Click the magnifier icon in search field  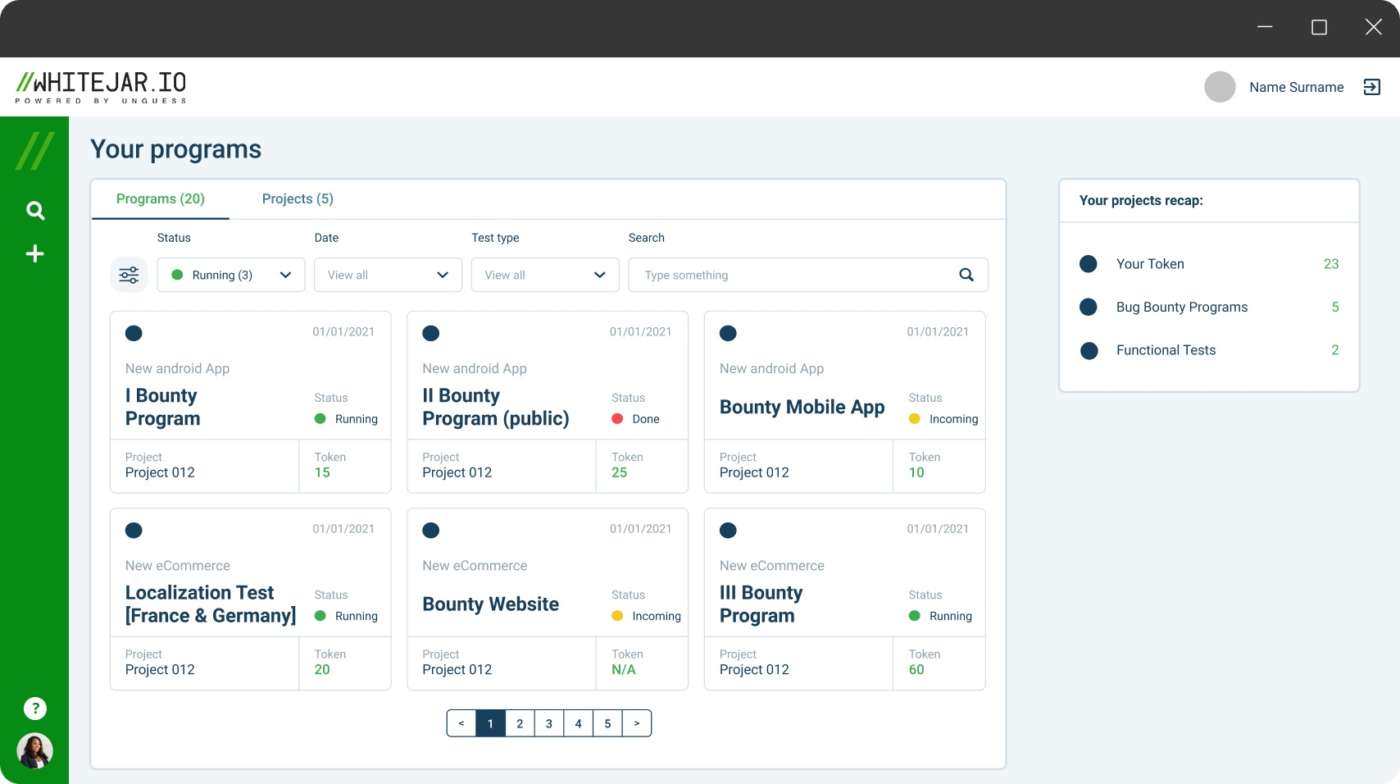[966, 275]
